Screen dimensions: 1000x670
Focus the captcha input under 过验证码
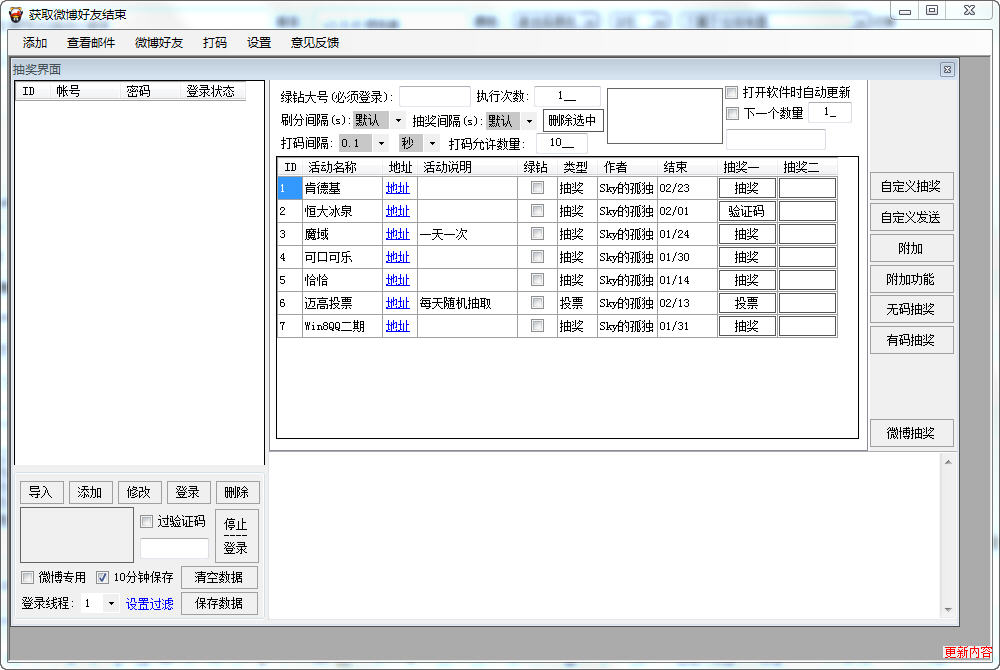174,548
